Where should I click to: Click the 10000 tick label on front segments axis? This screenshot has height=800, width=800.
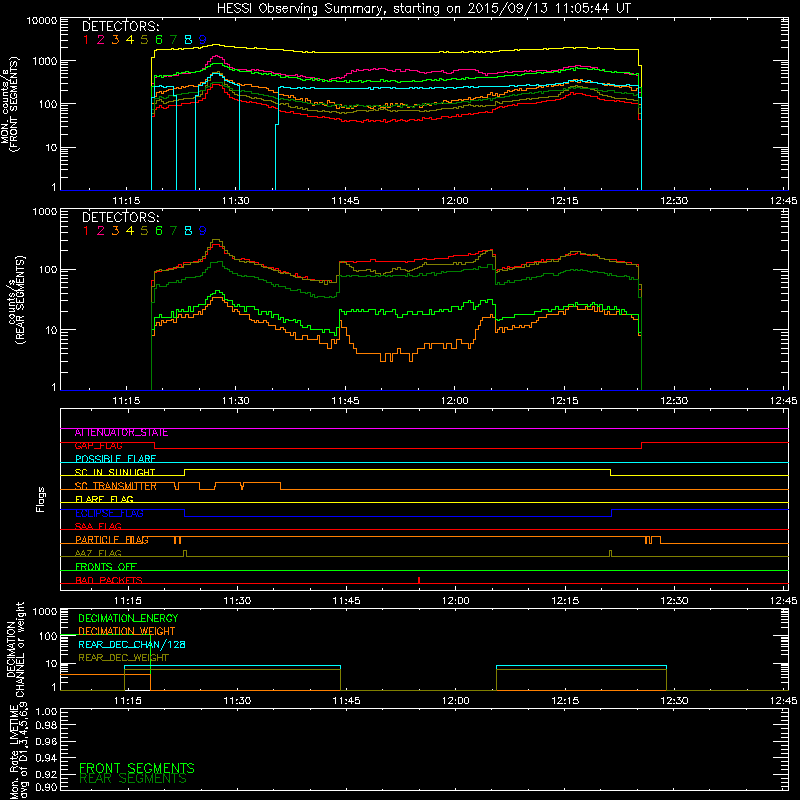pos(42,21)
